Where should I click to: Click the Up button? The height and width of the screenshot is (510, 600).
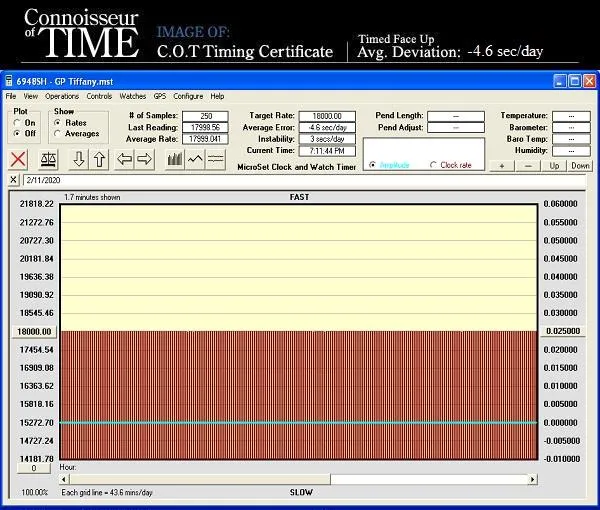point(554,166)
